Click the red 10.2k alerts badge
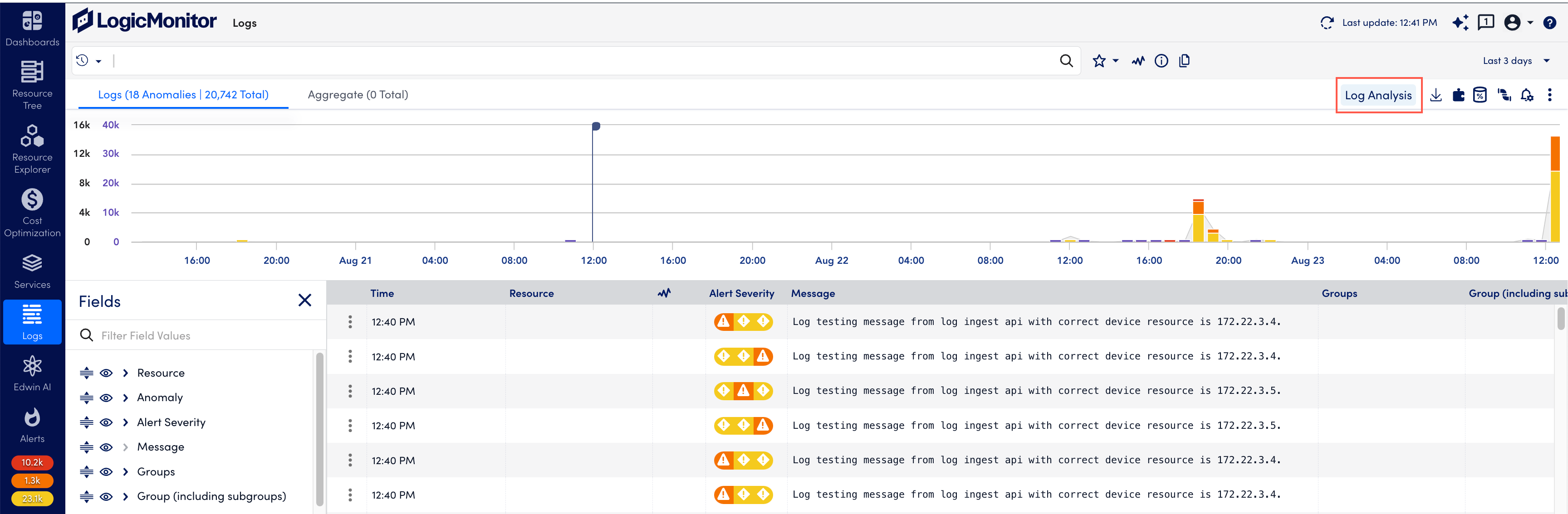The image size is (1568, 514). pos(32,462)
